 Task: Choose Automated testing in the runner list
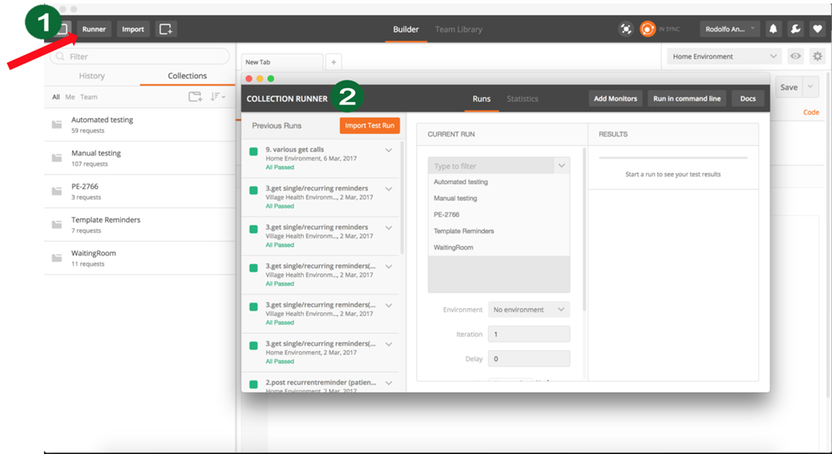coord(499,182)
